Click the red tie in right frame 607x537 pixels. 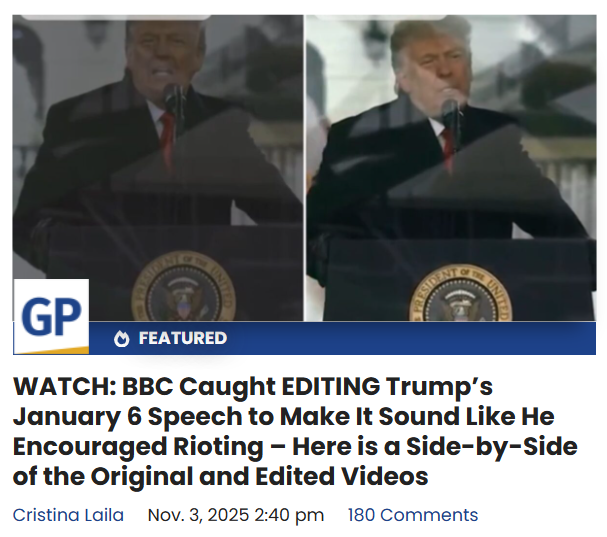448,148
